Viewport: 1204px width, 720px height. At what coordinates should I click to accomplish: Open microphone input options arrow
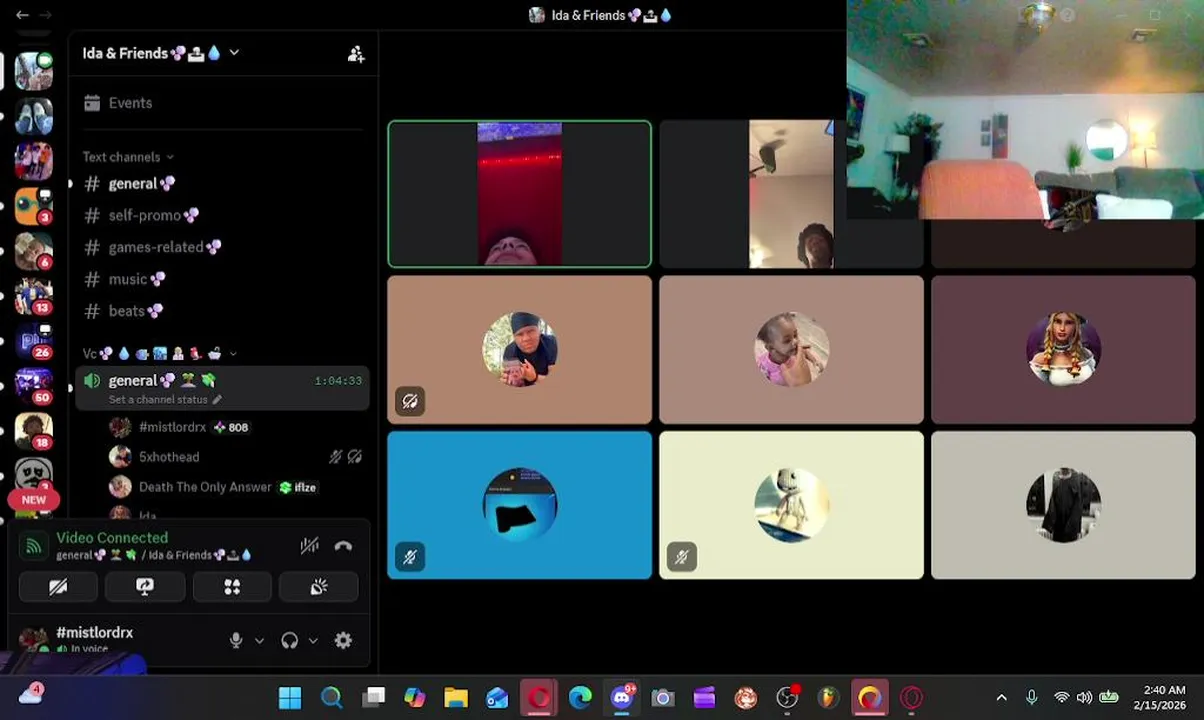(259, 641)
